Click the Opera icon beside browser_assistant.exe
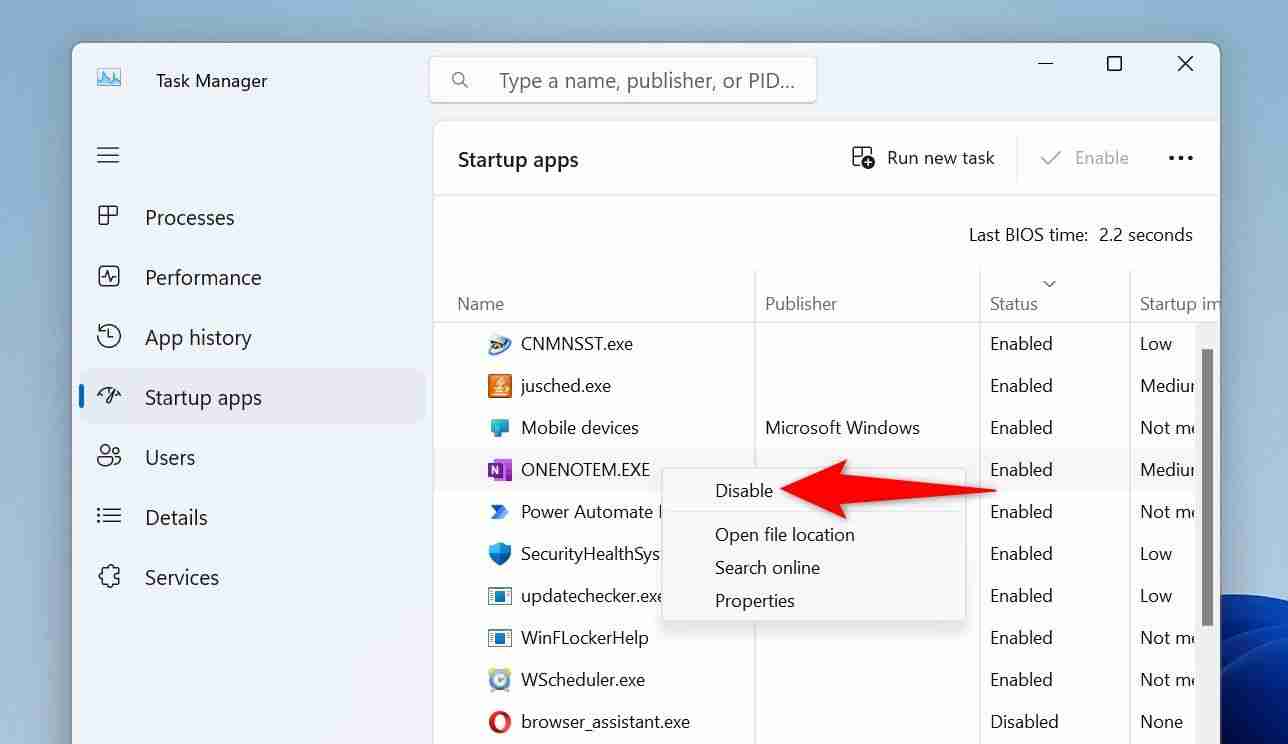 499,721
